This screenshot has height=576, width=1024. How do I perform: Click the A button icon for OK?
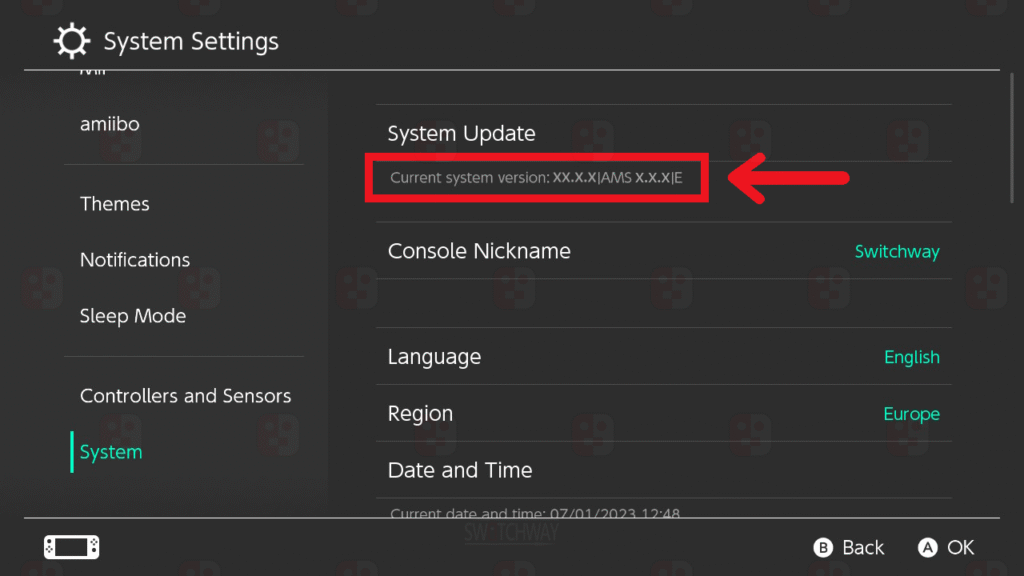pyautogui.click(x=927, y=547)
